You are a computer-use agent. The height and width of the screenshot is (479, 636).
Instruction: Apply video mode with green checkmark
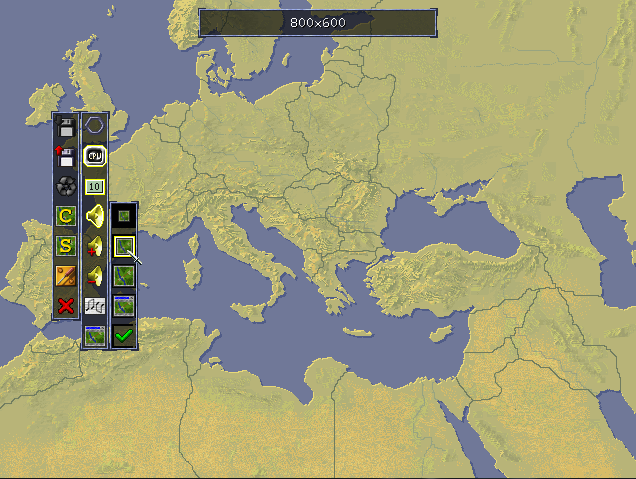tap(124, 336)
